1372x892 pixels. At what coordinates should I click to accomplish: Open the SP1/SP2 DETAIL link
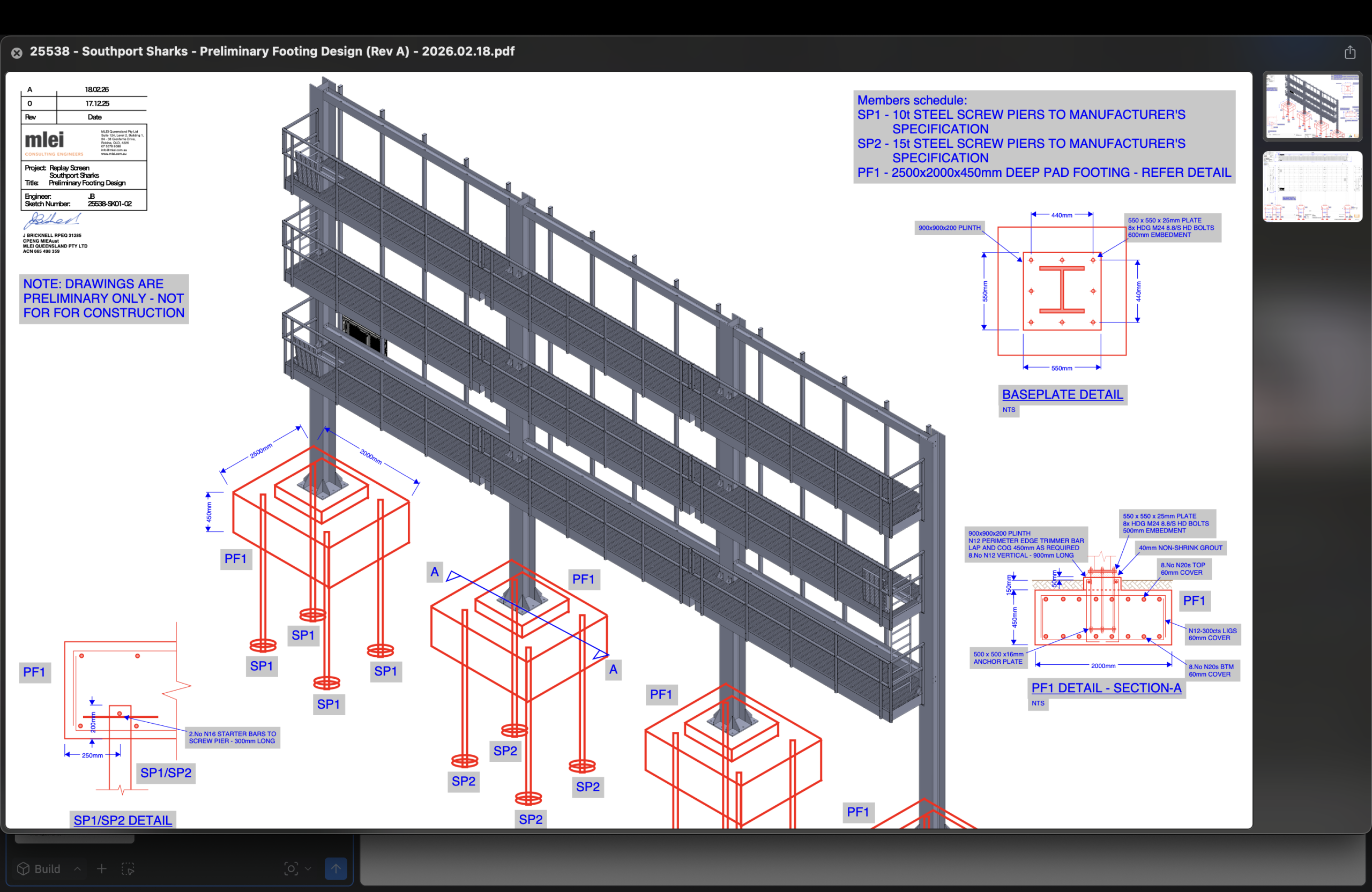pos(122,819)
